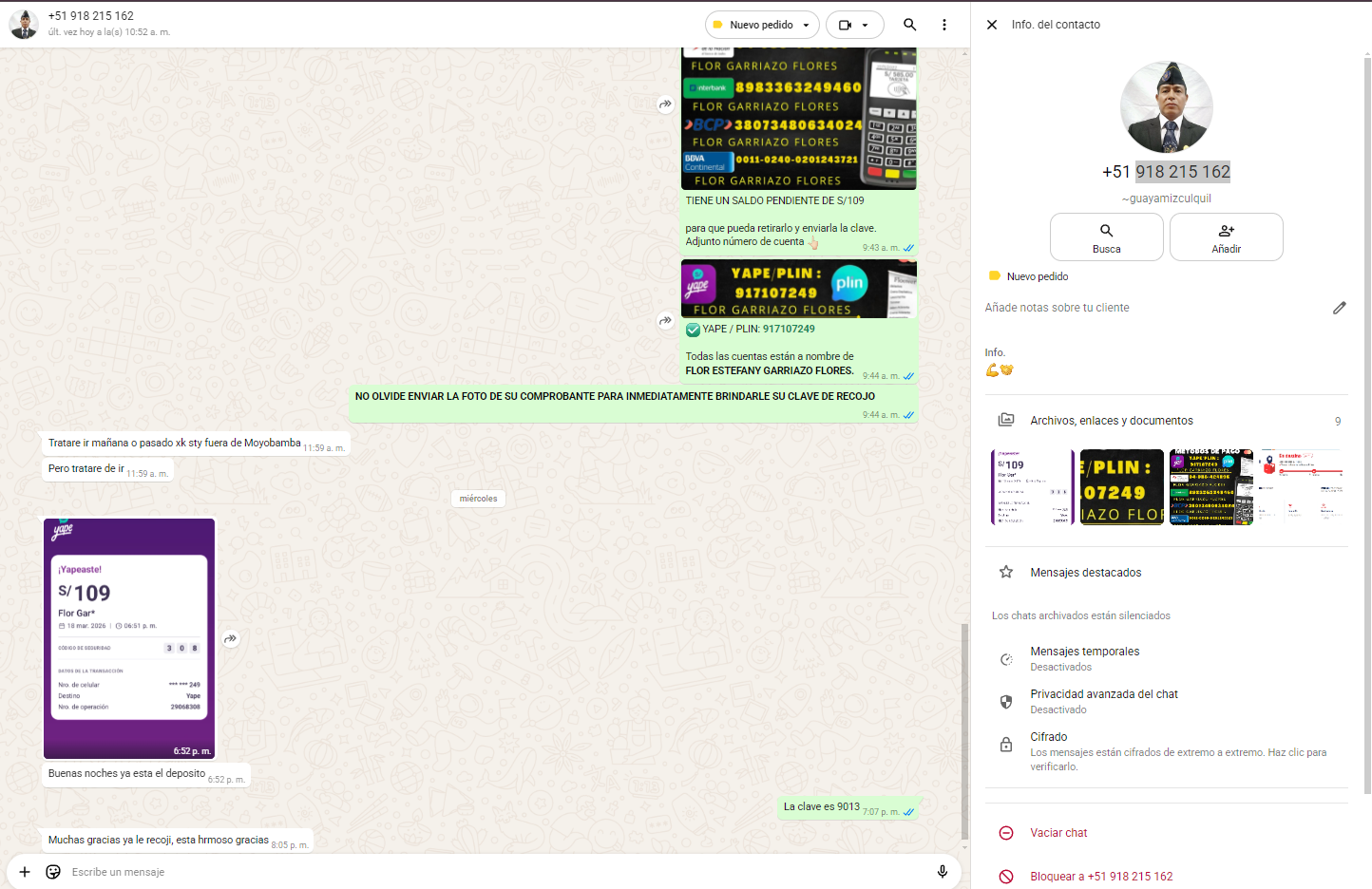Click the plus attach icon

[25, 872]
